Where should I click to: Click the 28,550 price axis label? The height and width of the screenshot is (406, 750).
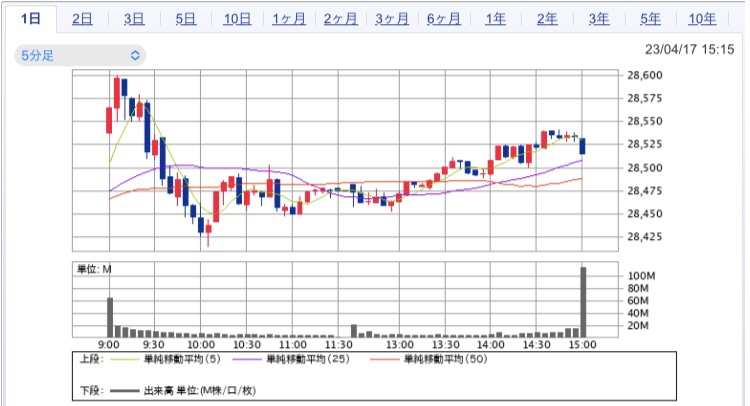click(645, 121)
